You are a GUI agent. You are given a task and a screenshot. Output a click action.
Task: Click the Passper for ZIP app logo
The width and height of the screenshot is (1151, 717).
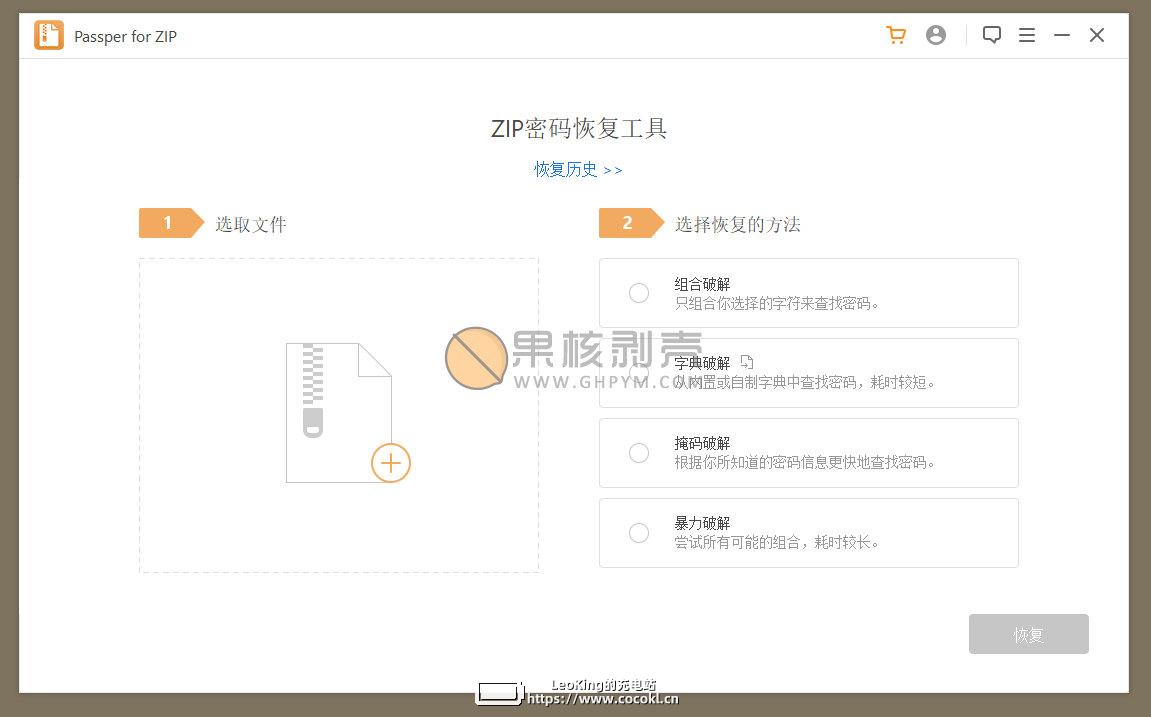[49, 35]
